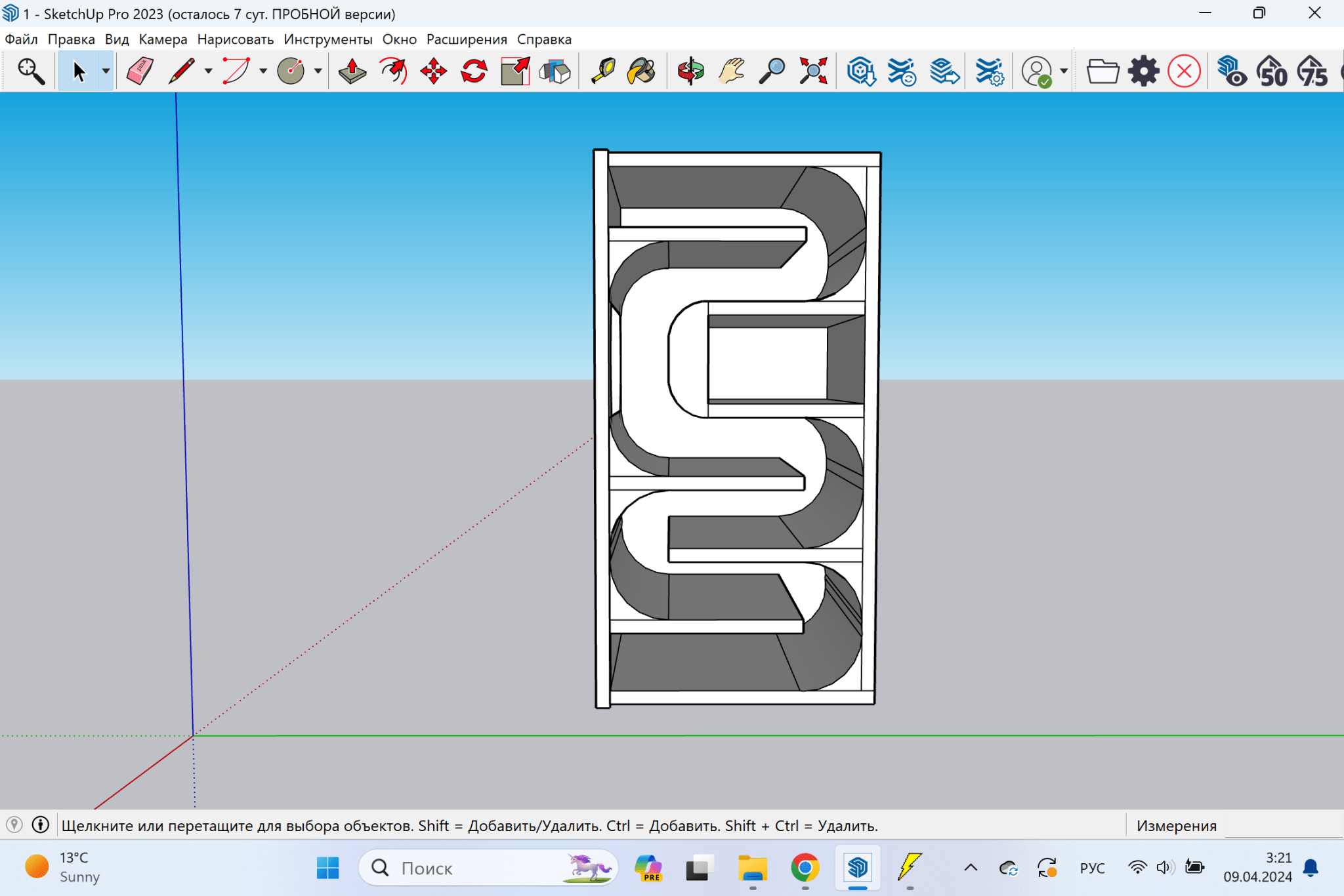Click the folded shelf model in viewport
This screenshot has height=896, width=1344.
tap(737, 428)
